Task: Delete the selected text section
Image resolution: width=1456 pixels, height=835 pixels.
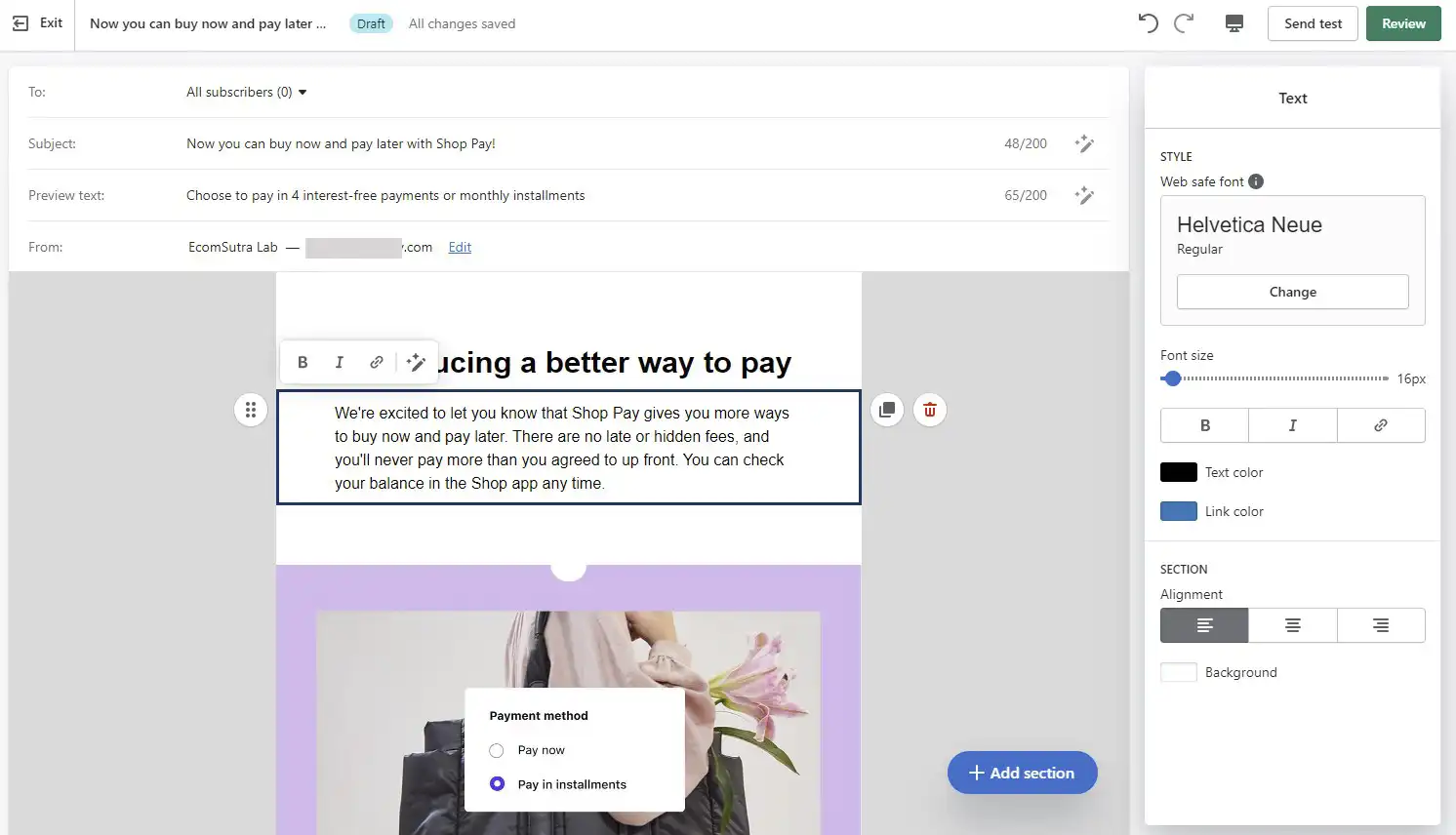Action: 930,410
